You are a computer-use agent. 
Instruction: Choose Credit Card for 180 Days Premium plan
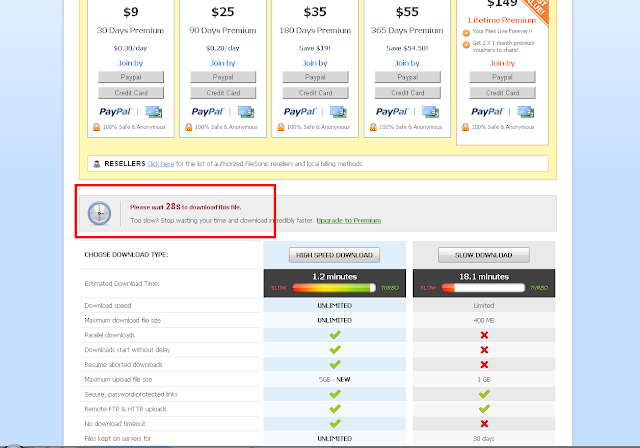coord(315,93)
